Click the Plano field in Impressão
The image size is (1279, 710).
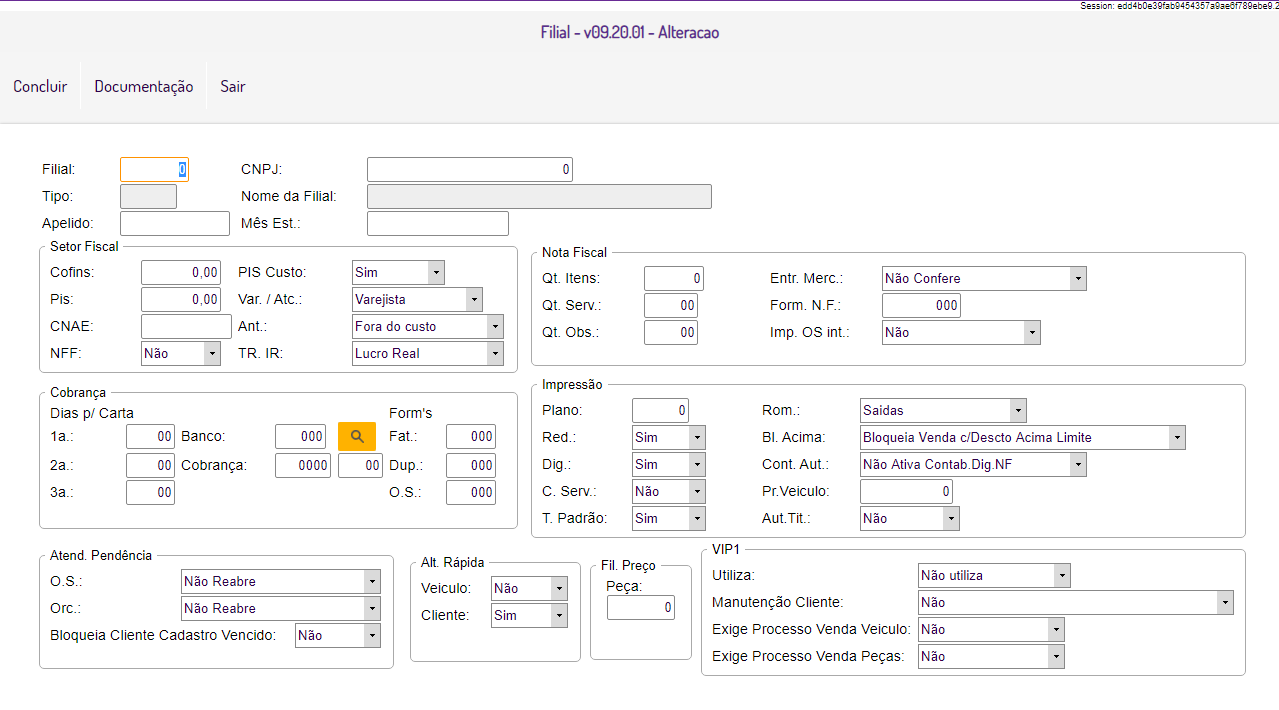[660, 410]
